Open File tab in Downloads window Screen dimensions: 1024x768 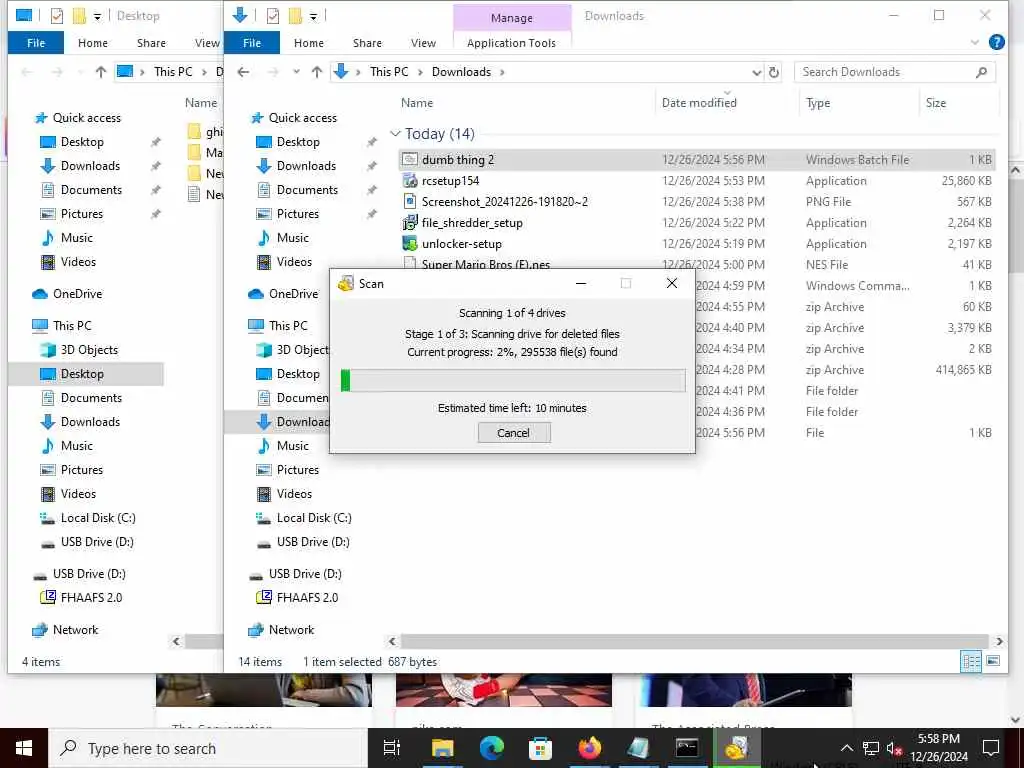tap(252, 42)
